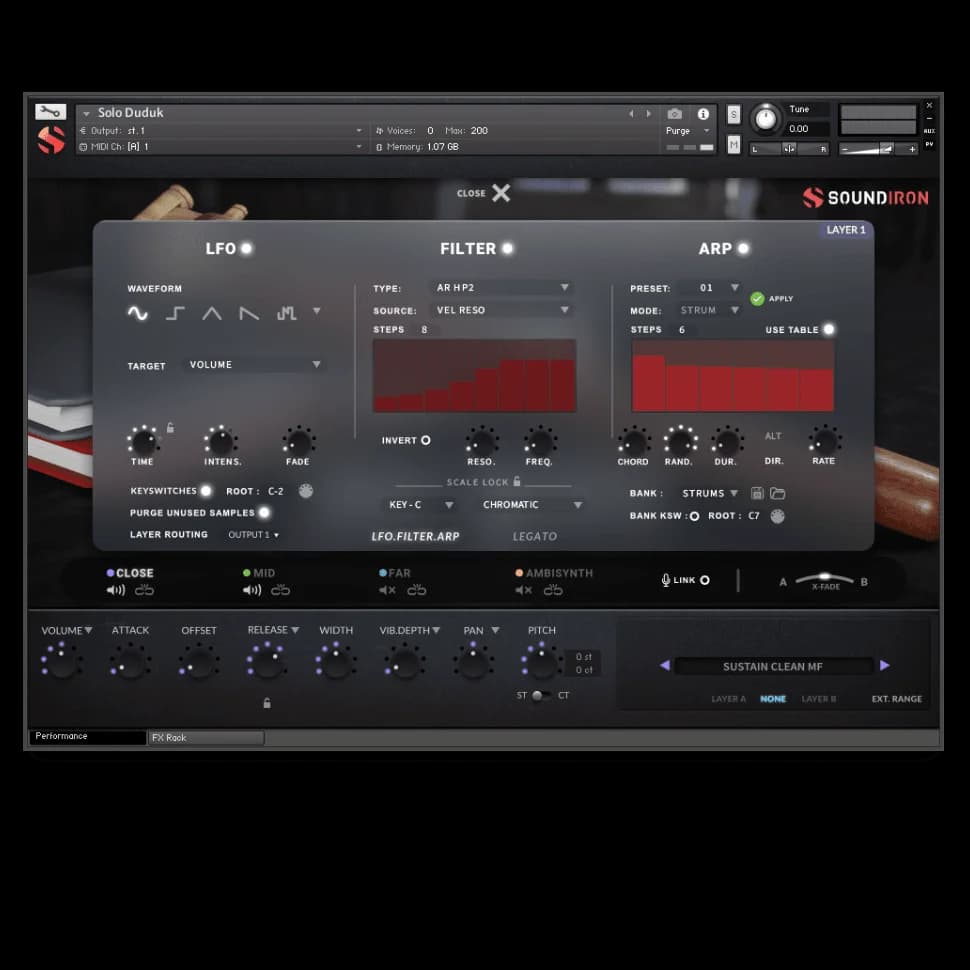Expand the filter Type AR HP2 dropdown
The width and height of the screenshot is (970, 970).
pyautogui.click(x=502, y=288)
